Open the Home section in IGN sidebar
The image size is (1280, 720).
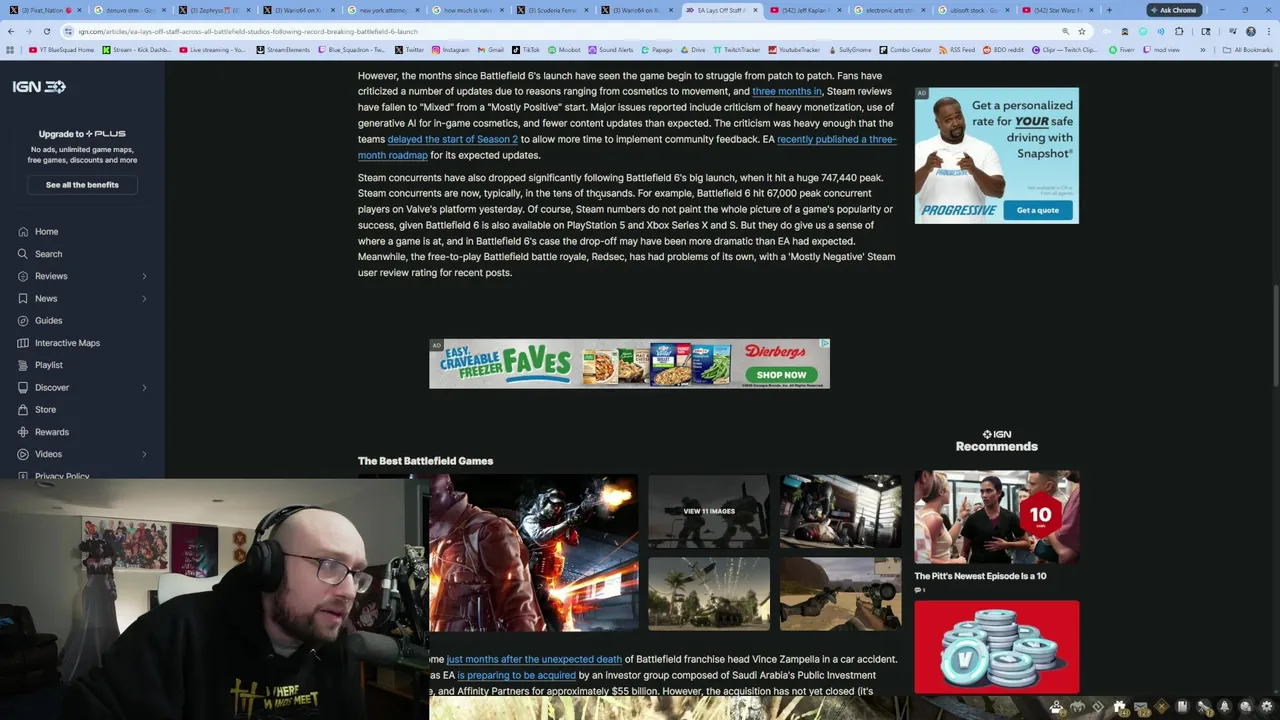pos(46,231)
